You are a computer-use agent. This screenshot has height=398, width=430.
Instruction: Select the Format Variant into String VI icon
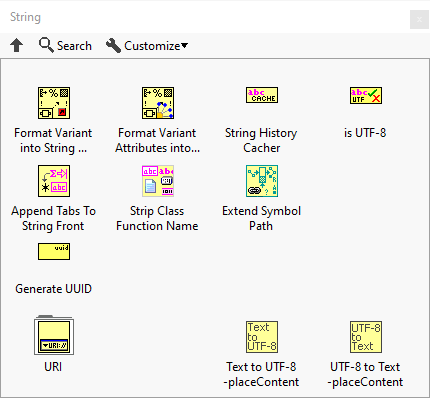click(x=54, y=103)
